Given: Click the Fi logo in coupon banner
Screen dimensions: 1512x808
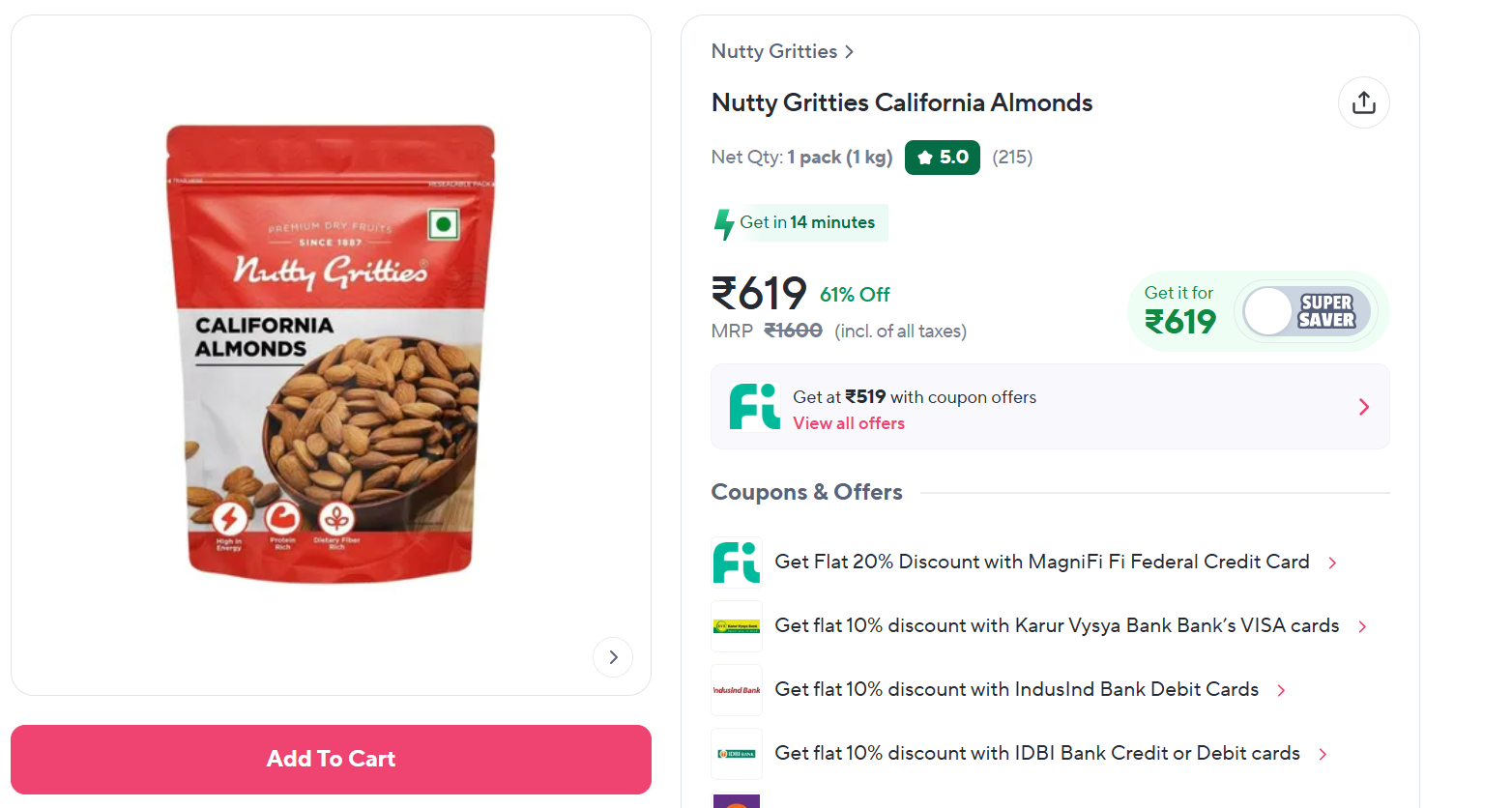Looking at the screenshot, I should pos(754,406).
